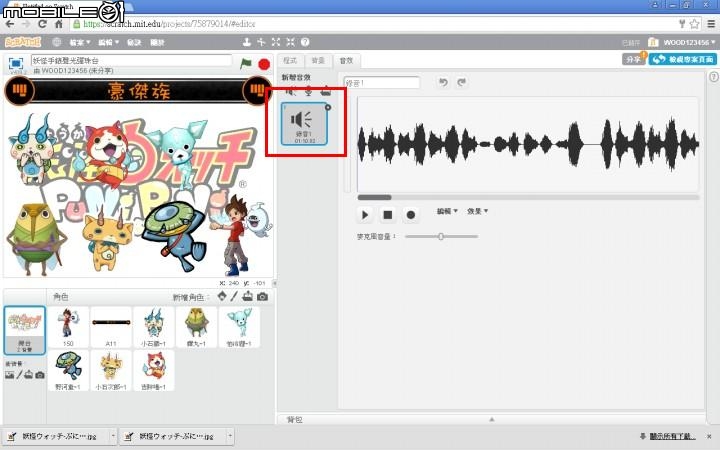Stop sound playback

pyautogui.click(x=388, y=214)
